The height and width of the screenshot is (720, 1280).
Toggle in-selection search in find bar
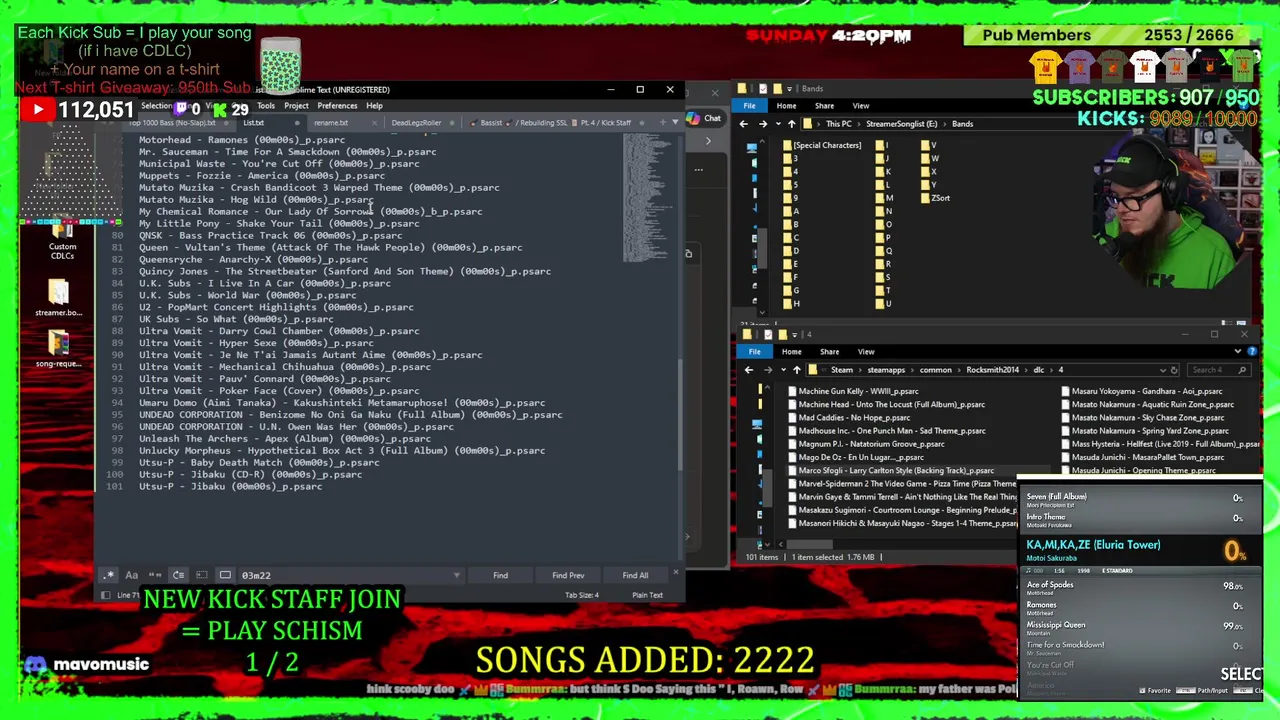[x=202, y=575]
